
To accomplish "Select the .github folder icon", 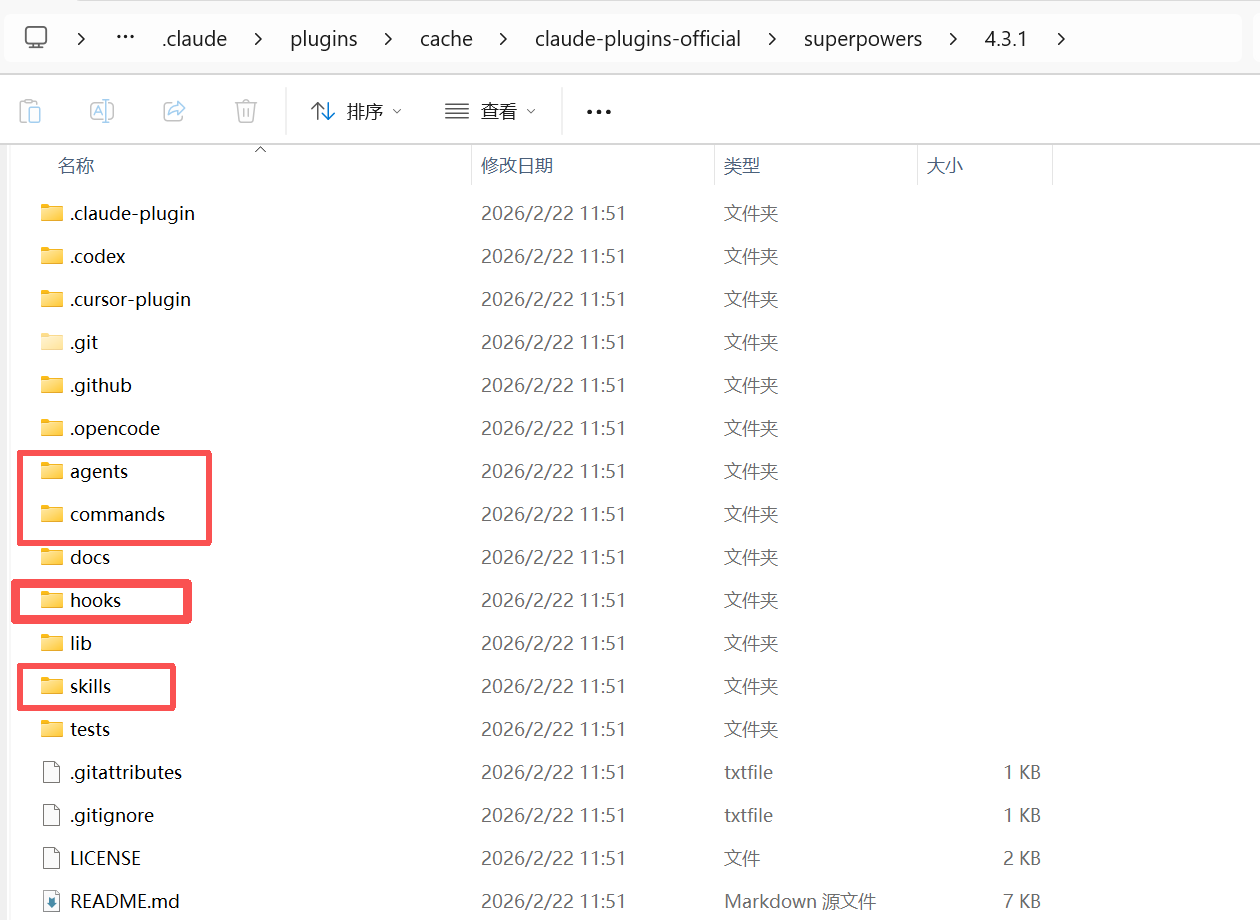I will 52,385.
